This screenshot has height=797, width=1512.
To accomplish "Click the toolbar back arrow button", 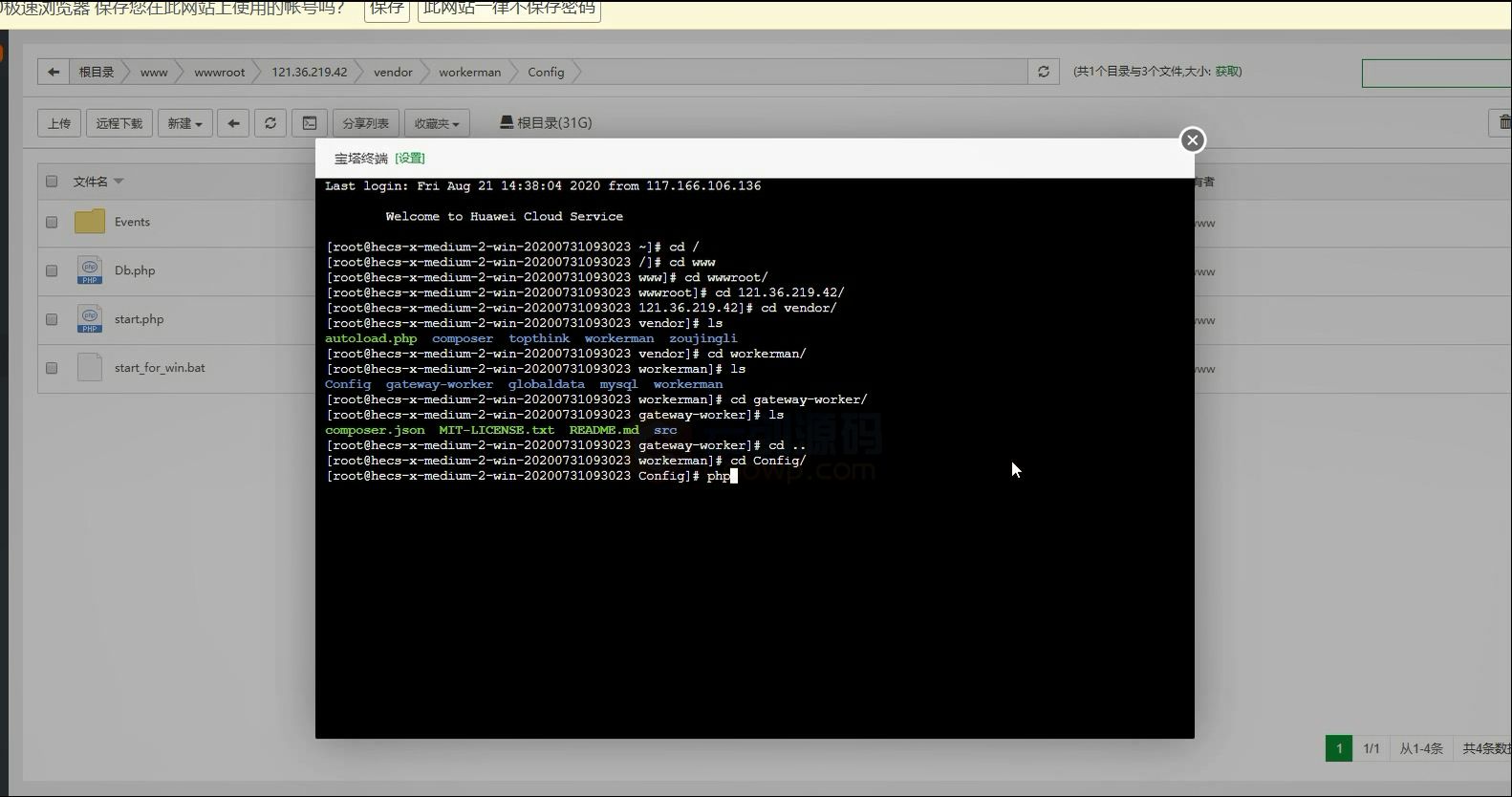I will tap(233, 123).
